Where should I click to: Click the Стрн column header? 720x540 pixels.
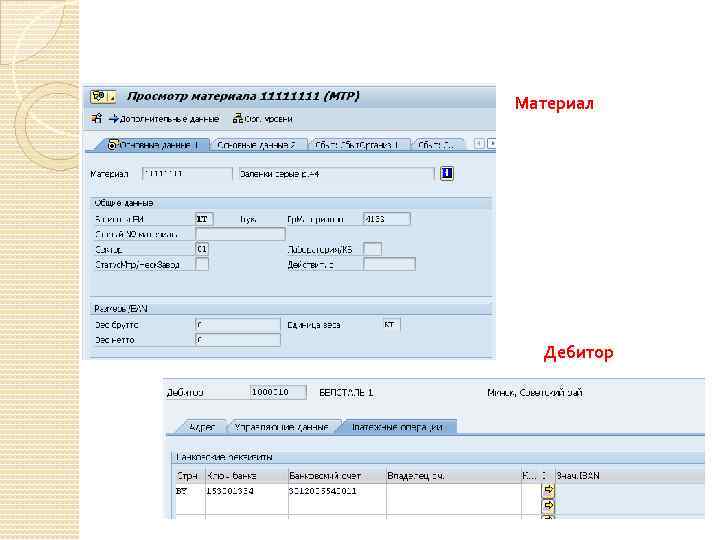point(189,476)
